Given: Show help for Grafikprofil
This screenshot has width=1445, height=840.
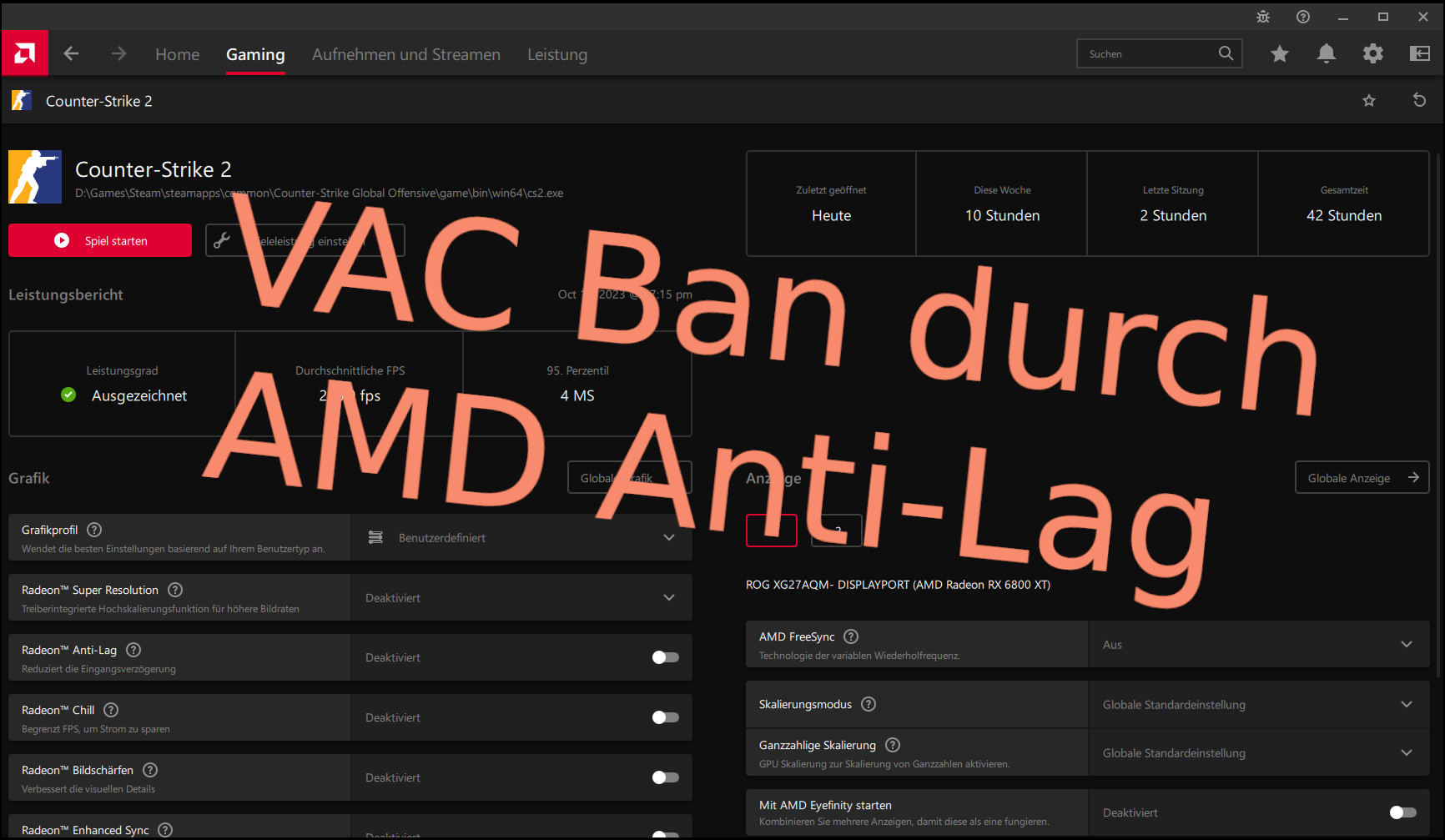Looking at the screenshot, I should 94,530.
